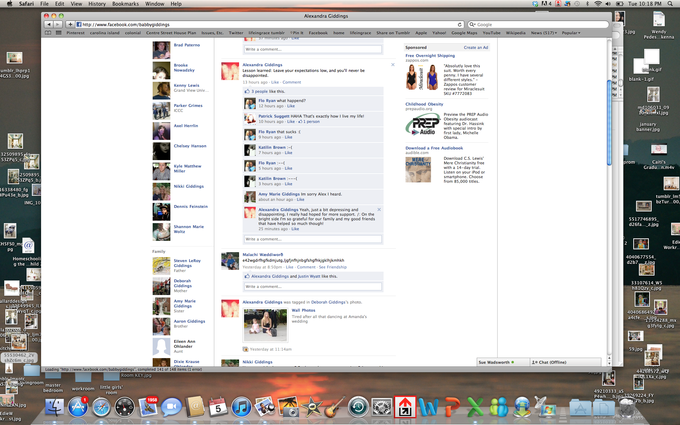Open iCal calendar showing 5
The image size is (680, 425).
coord(218,407)
